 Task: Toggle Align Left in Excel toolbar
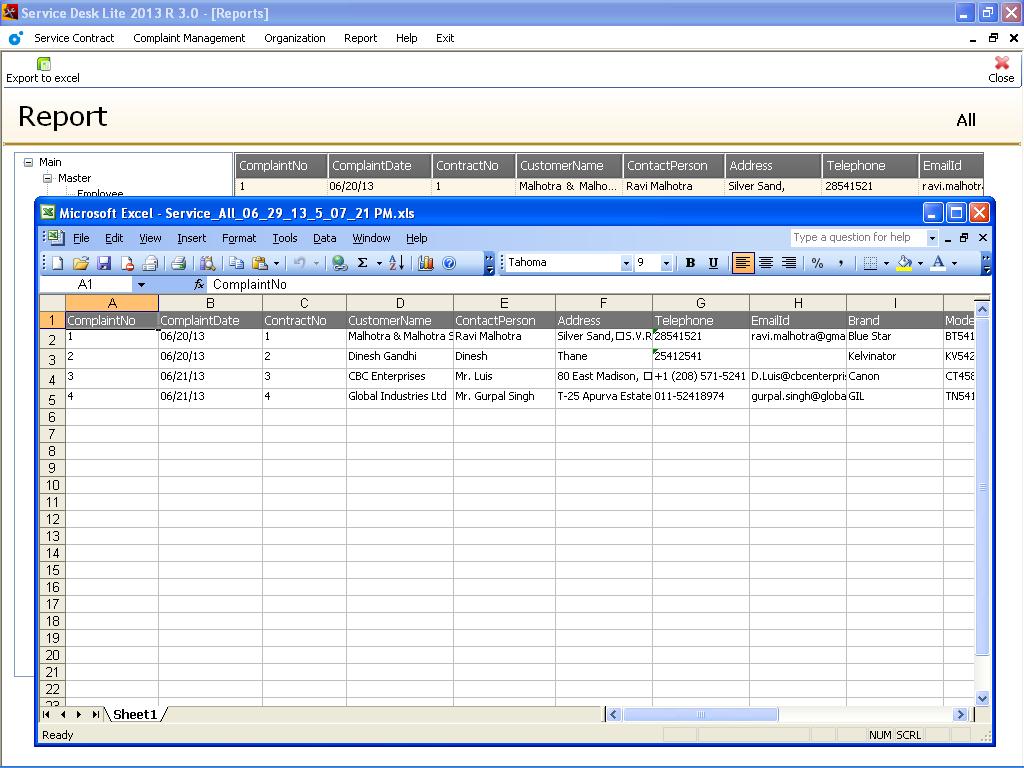tap(743, 263)
